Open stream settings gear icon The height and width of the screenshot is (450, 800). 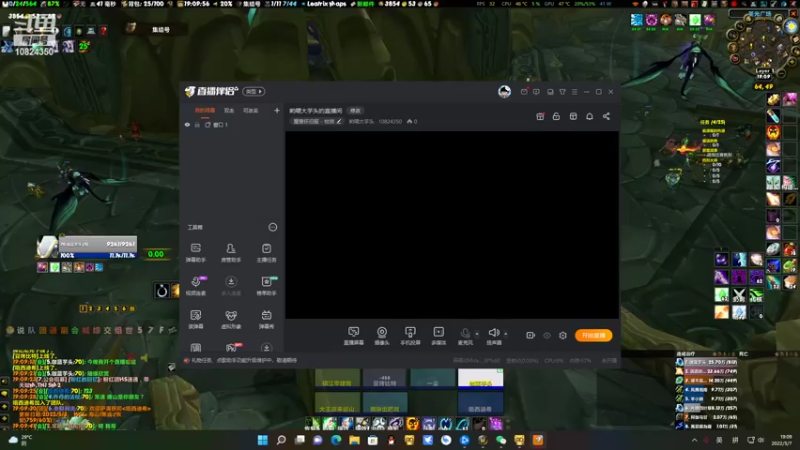coord(563,335)
